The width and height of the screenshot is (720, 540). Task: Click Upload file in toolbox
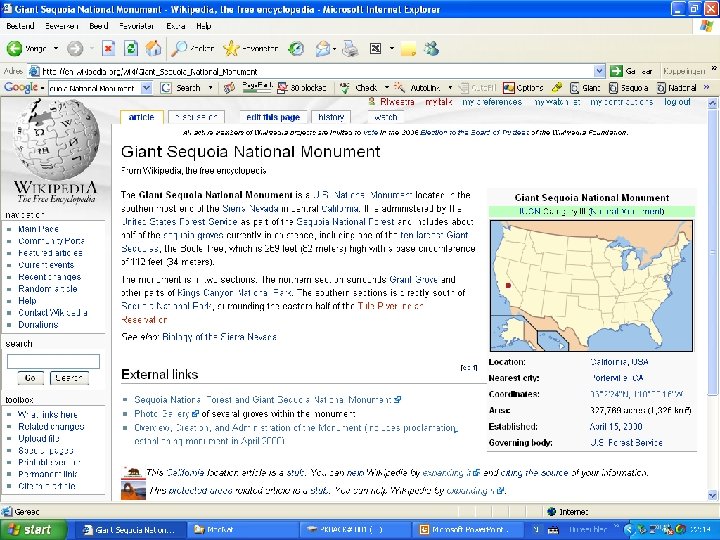[x=39, y=438]
